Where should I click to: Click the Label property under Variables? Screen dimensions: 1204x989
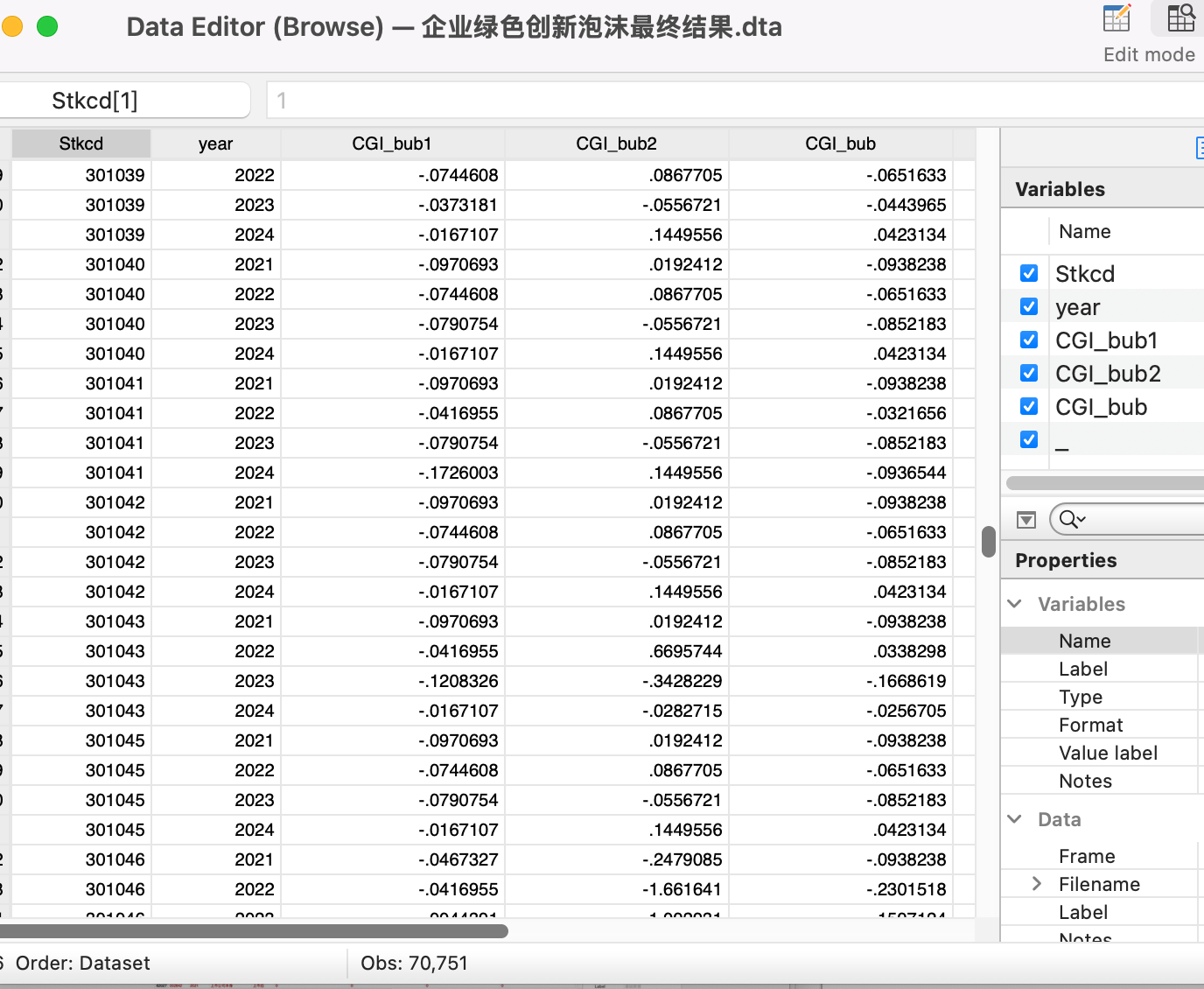click(1099, 669)
